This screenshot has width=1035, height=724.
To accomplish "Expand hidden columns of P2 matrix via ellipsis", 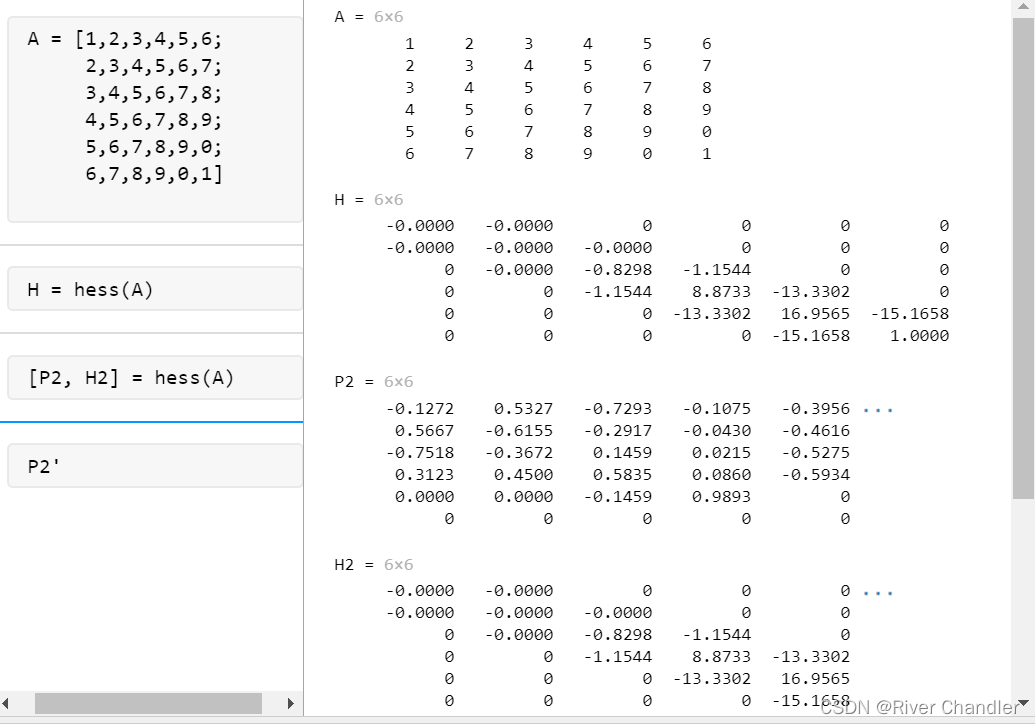I will click(x=877, y=408).
